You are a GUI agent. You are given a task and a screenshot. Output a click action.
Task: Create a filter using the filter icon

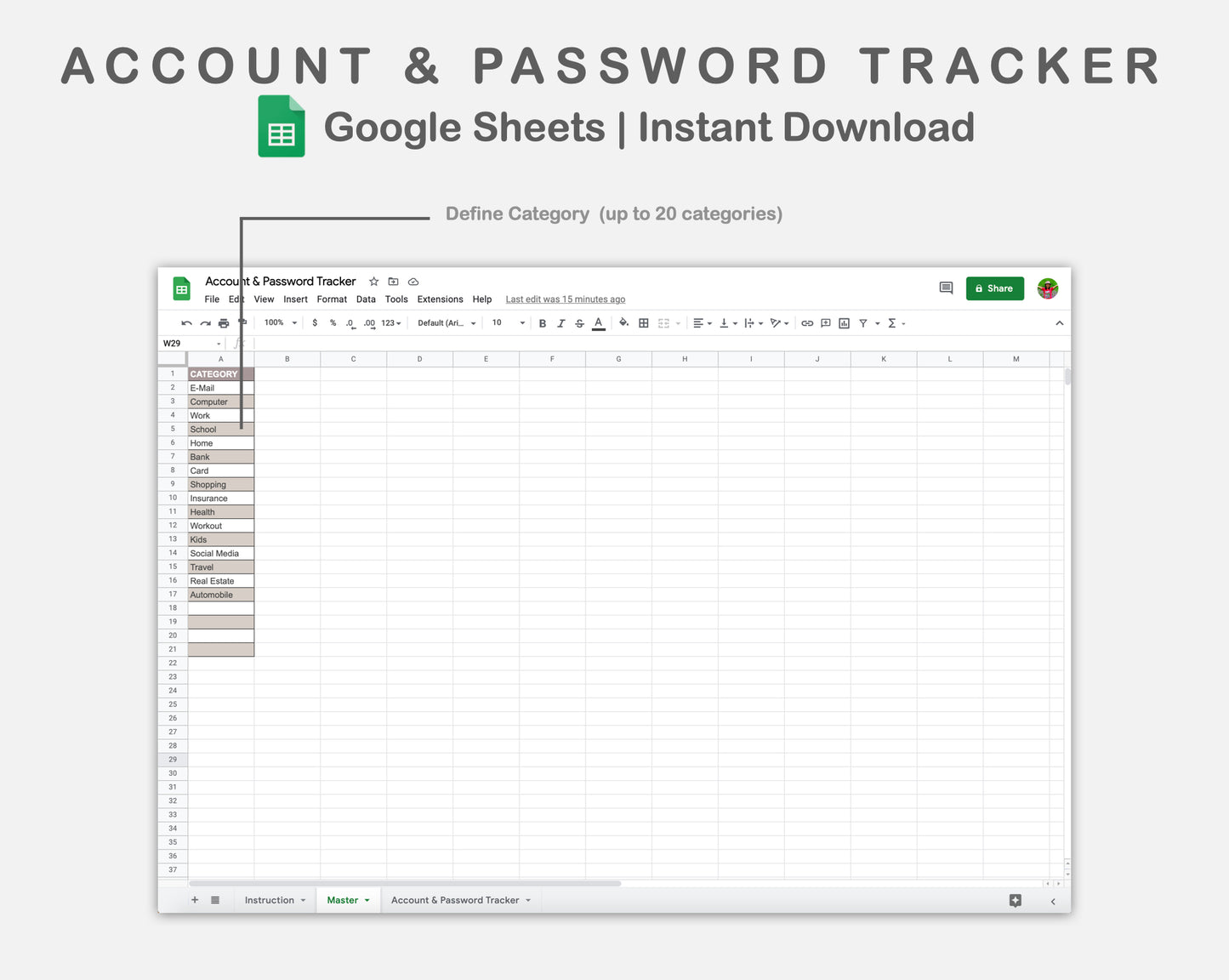863,323
